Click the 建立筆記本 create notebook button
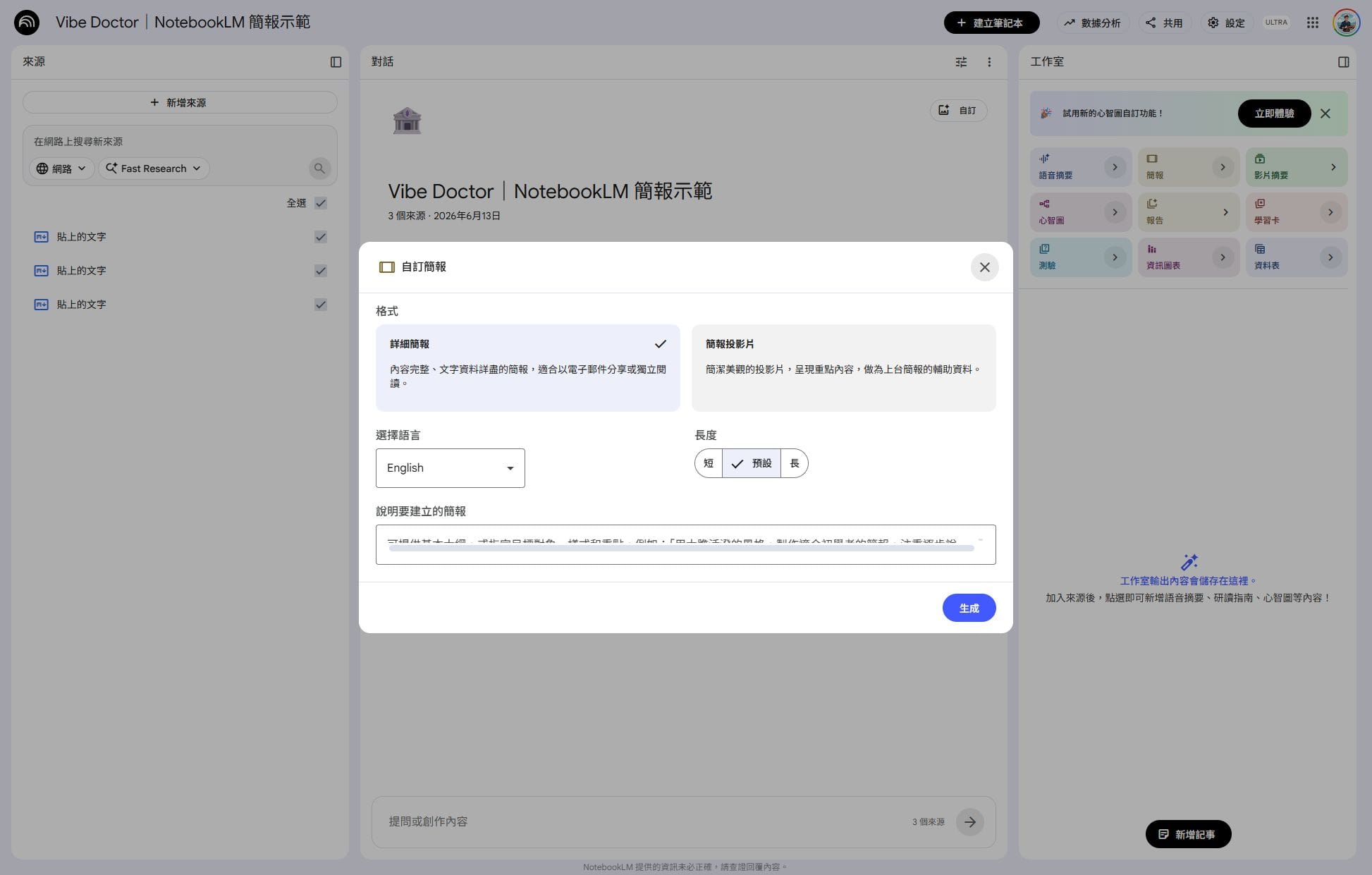The image size is (1372, 875). [x=991, y=23]
